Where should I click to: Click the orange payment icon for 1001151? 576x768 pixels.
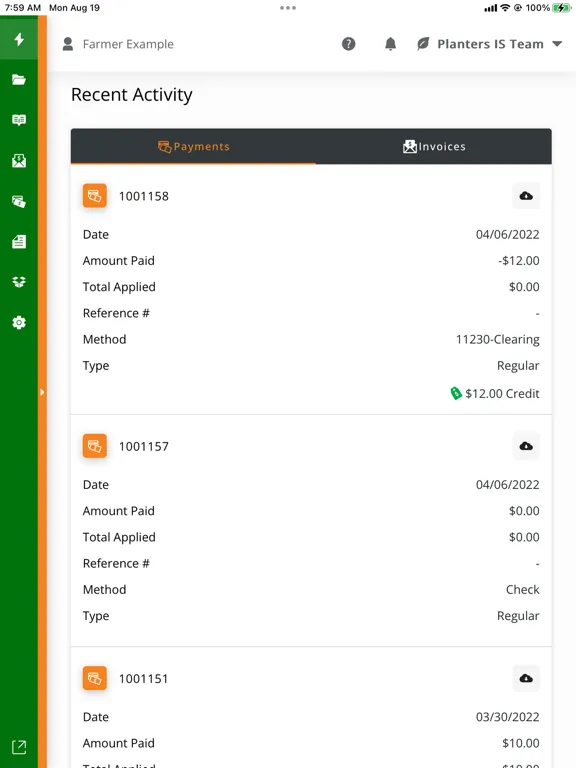[x=95, y=678]
